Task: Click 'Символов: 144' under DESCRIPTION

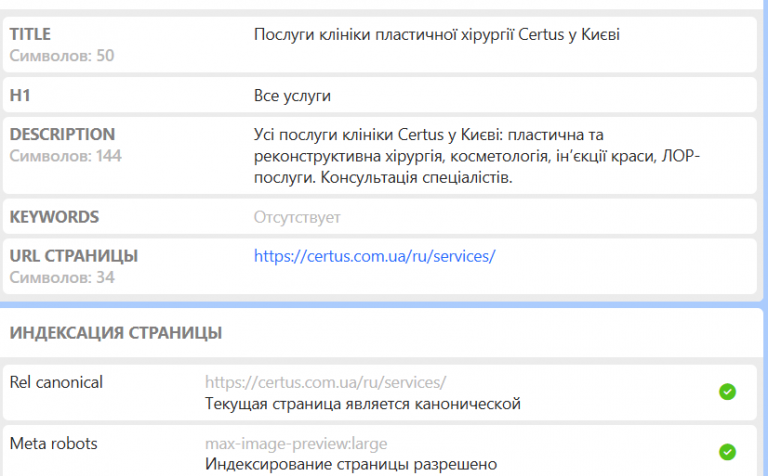Action: [x=66, y=156]
